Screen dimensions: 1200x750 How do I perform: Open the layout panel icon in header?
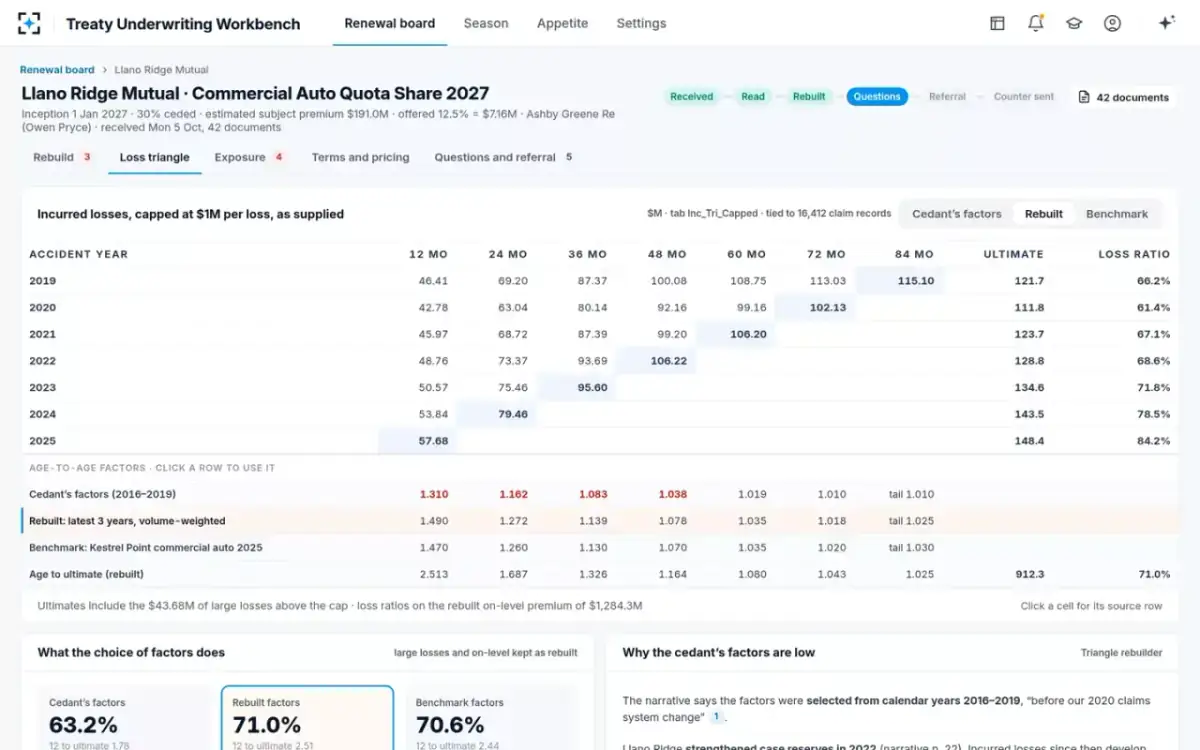click(997, 23)
